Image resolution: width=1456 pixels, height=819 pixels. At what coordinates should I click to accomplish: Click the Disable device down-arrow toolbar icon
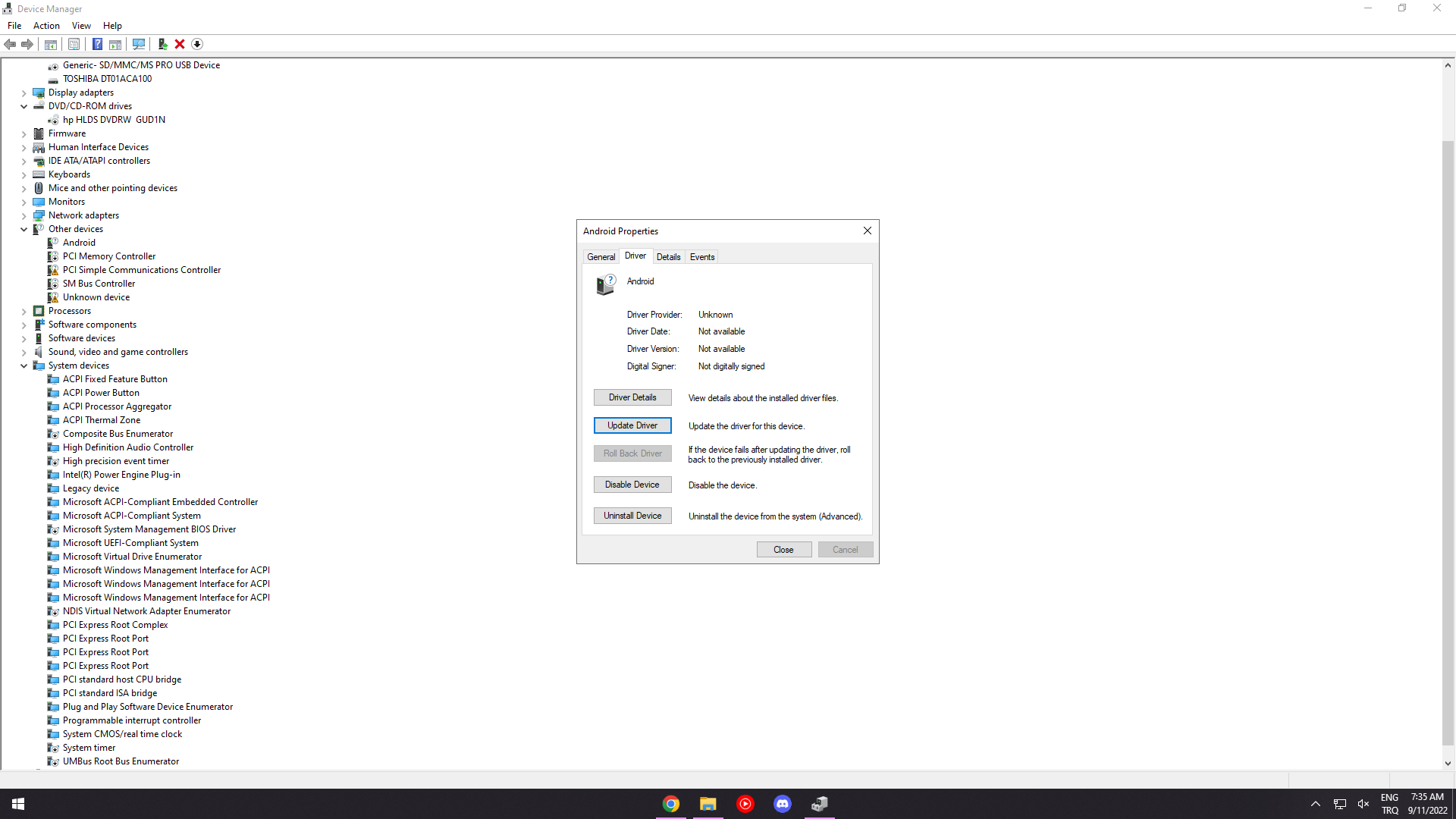(197, 44)
